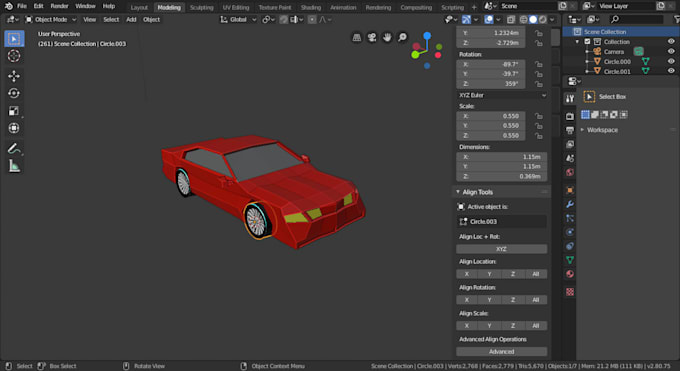
Task: Open the editor type dropdown in 3D viewport
Action: click(12, 20)
